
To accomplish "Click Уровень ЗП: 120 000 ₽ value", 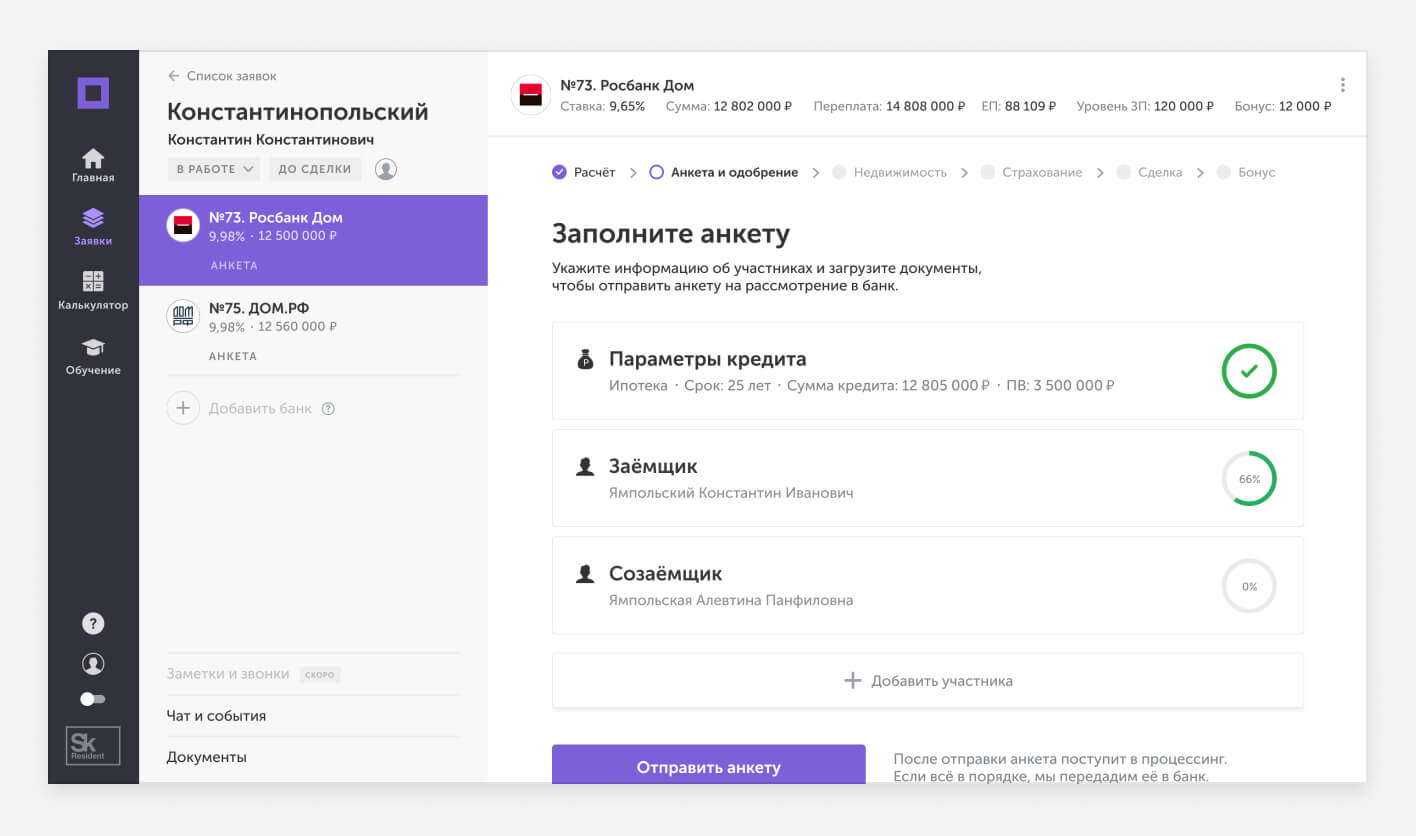I will (1184, 106).
